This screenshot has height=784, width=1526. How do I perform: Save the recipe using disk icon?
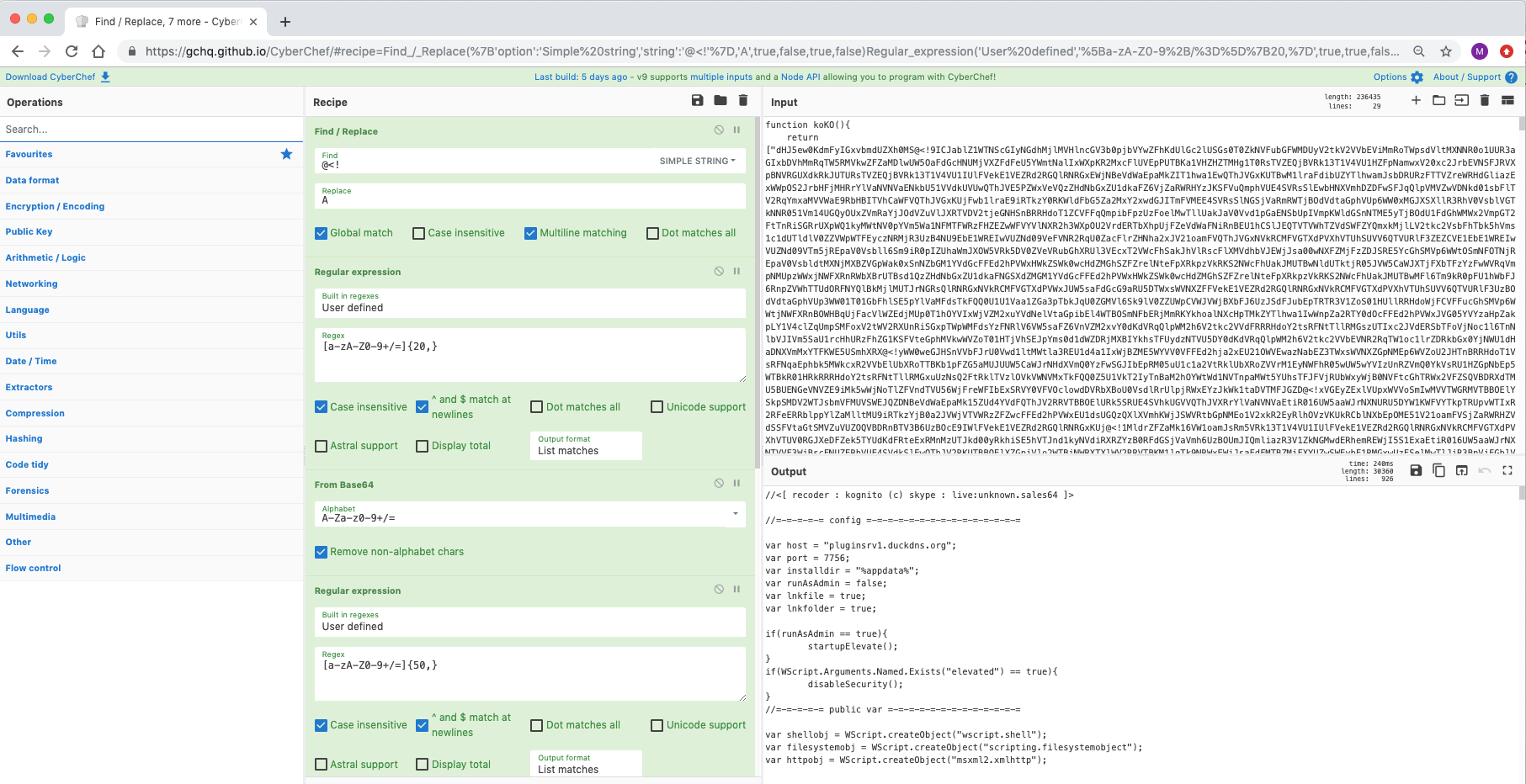[x=697, y=100]
